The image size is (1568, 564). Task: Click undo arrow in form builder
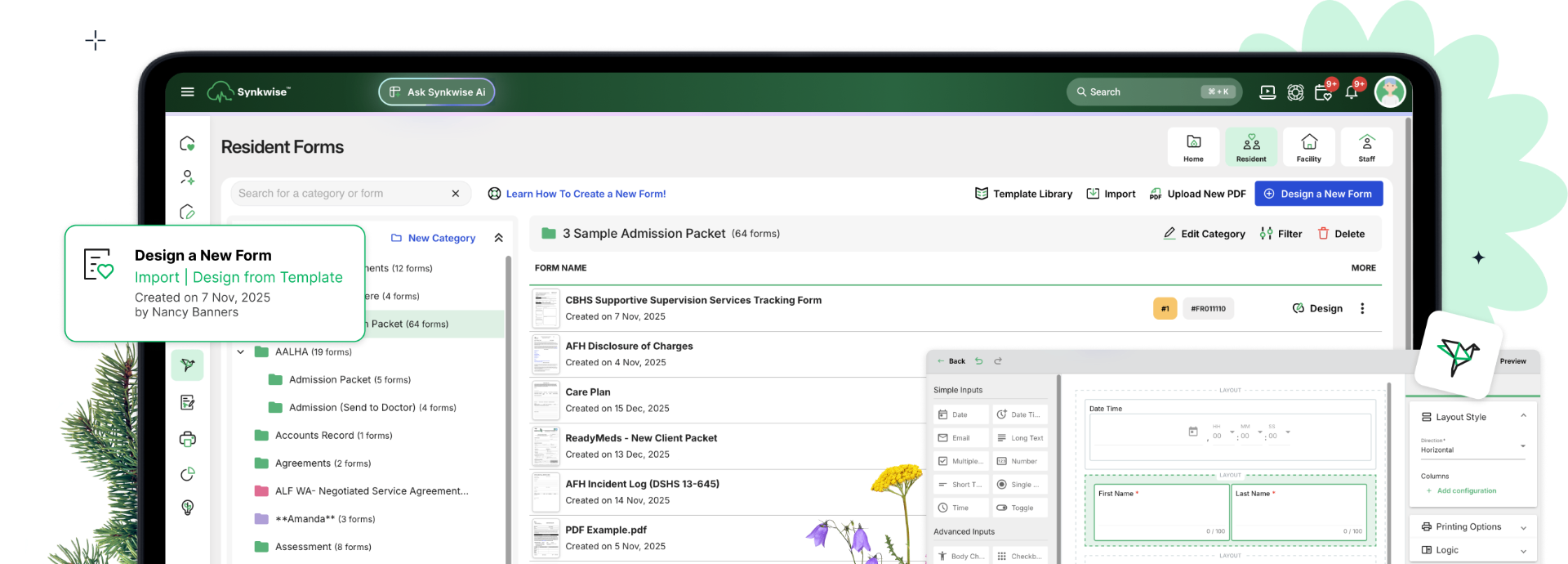978,360
